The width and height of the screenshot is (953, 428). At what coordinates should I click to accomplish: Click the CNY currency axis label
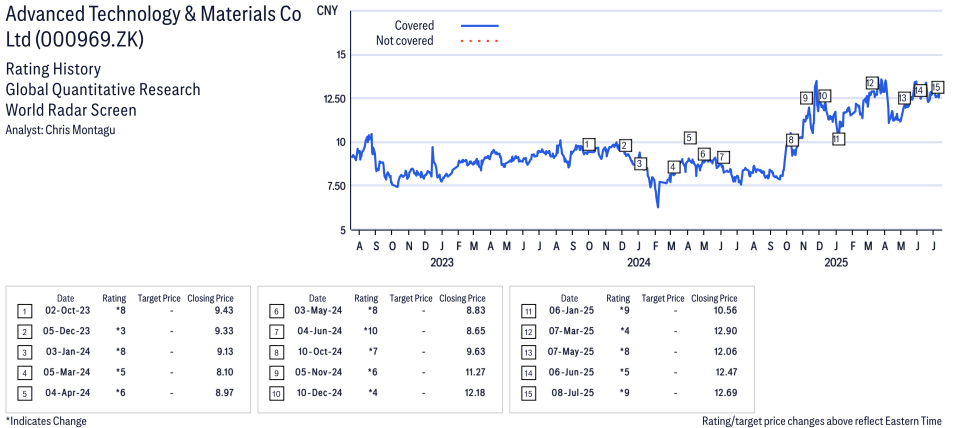[x=327, y=10]
